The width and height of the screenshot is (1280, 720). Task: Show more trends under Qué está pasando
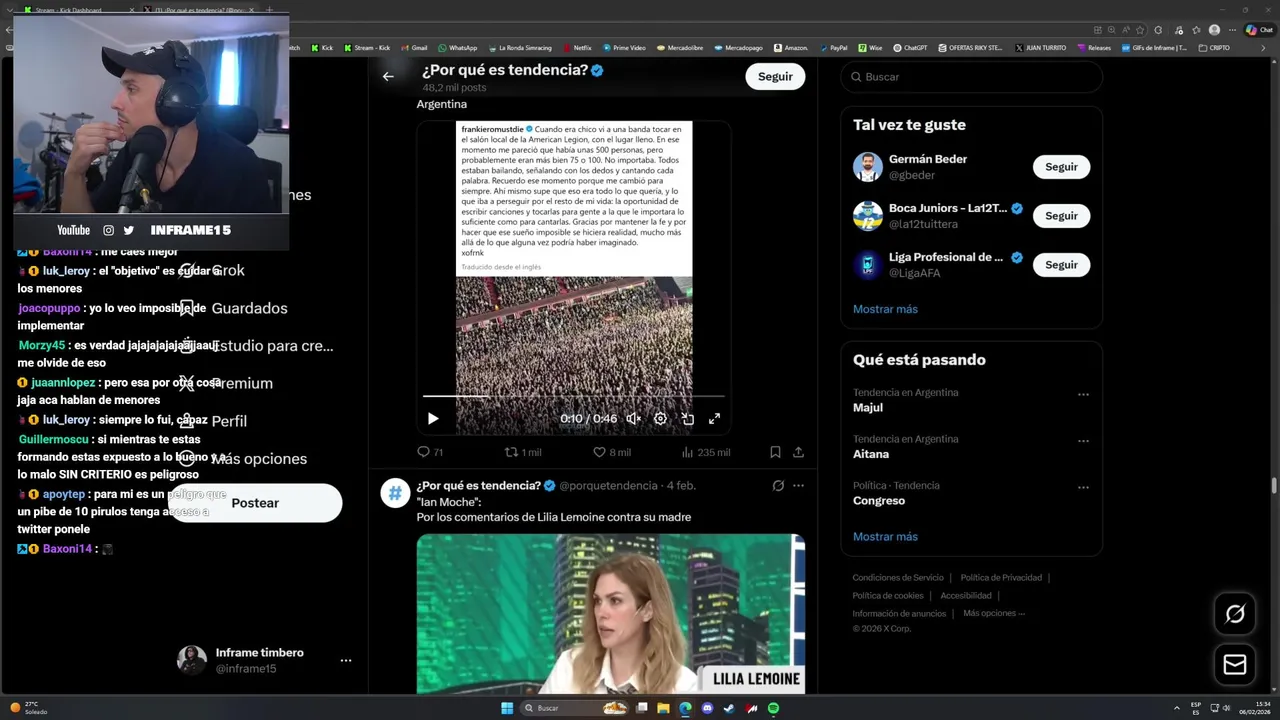tap(885, 537)
